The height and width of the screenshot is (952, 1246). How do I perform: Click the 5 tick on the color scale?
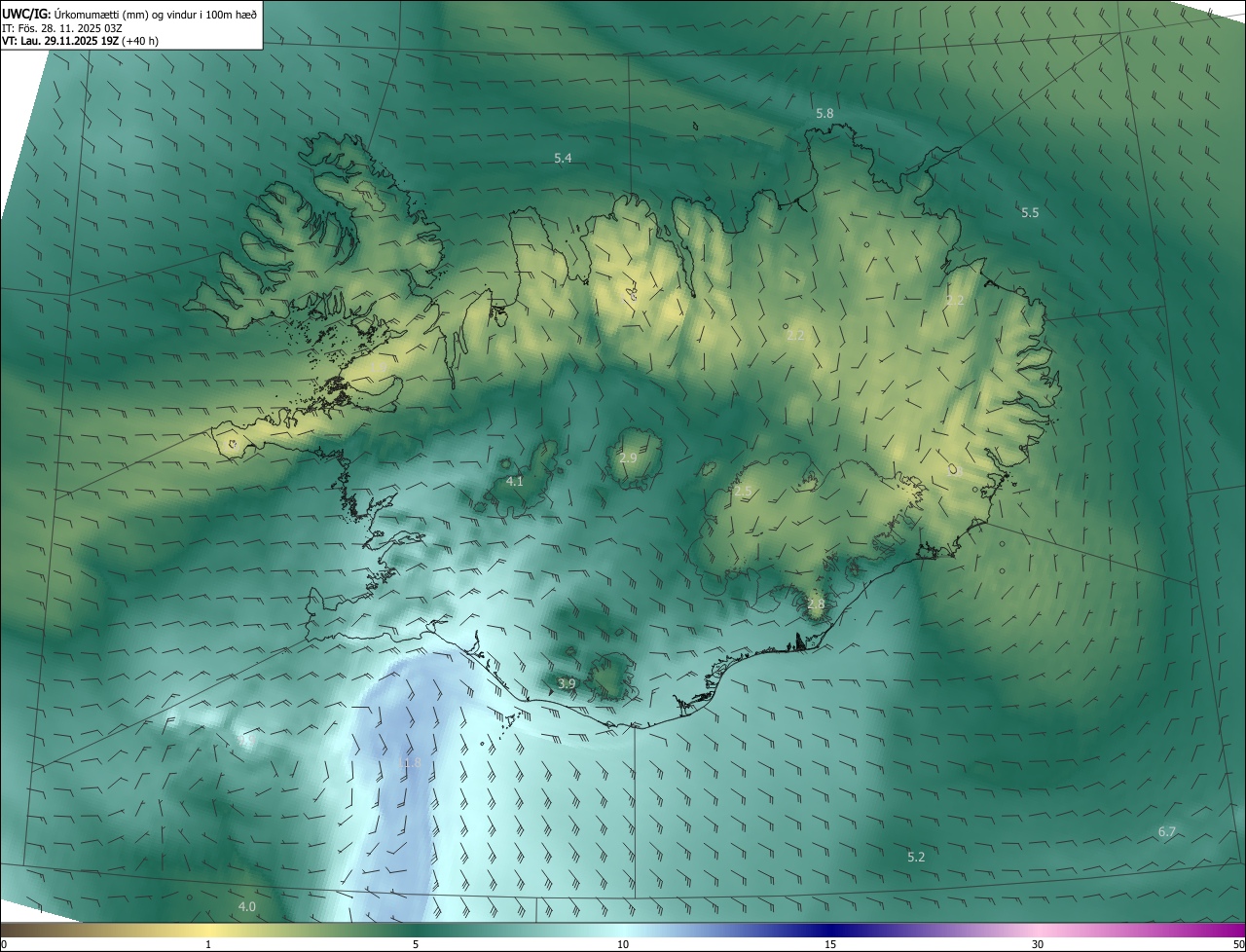pyautogui.click(x=416, y=944)
